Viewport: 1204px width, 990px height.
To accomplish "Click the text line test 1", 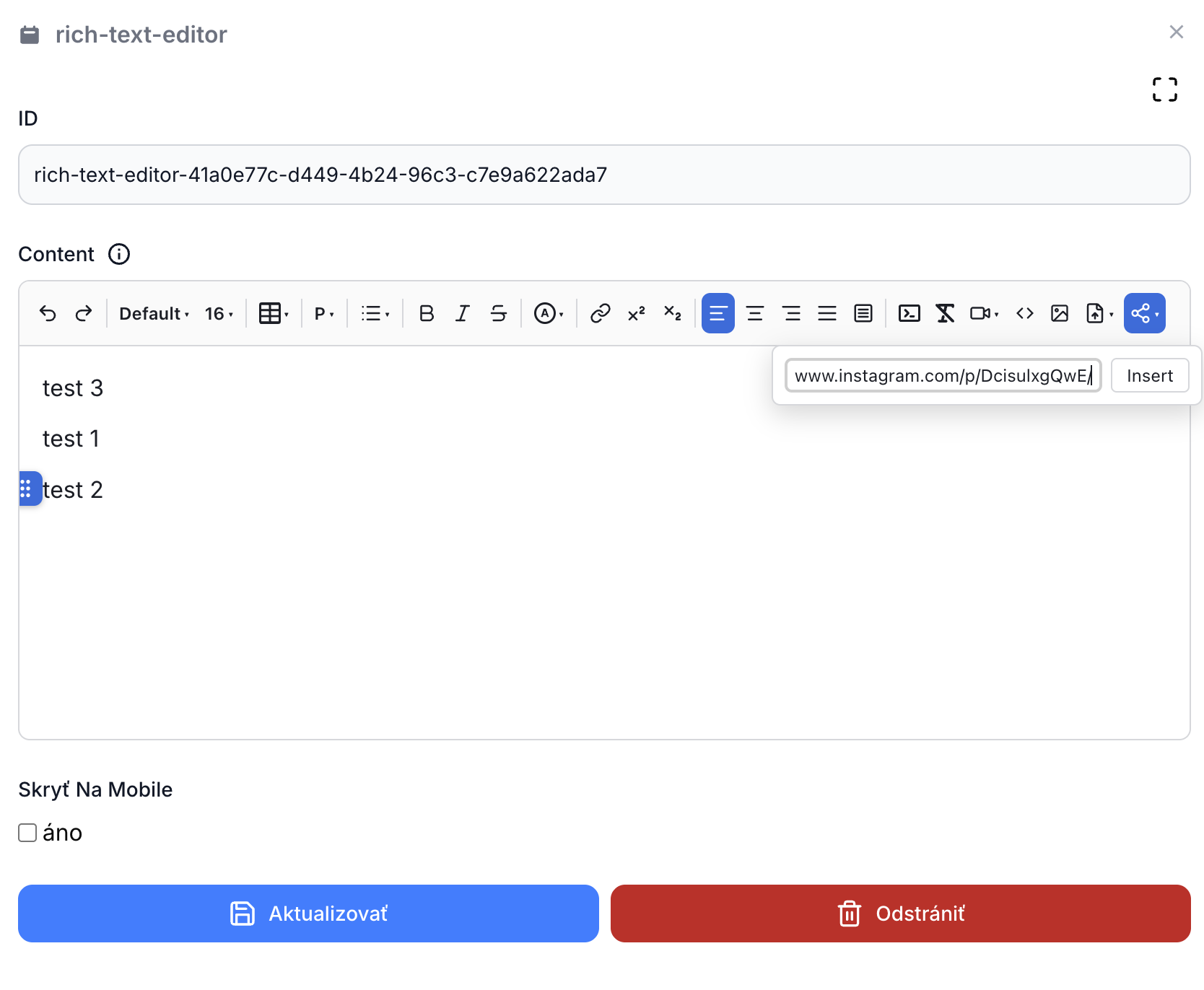I will click(x=71, y=439).
